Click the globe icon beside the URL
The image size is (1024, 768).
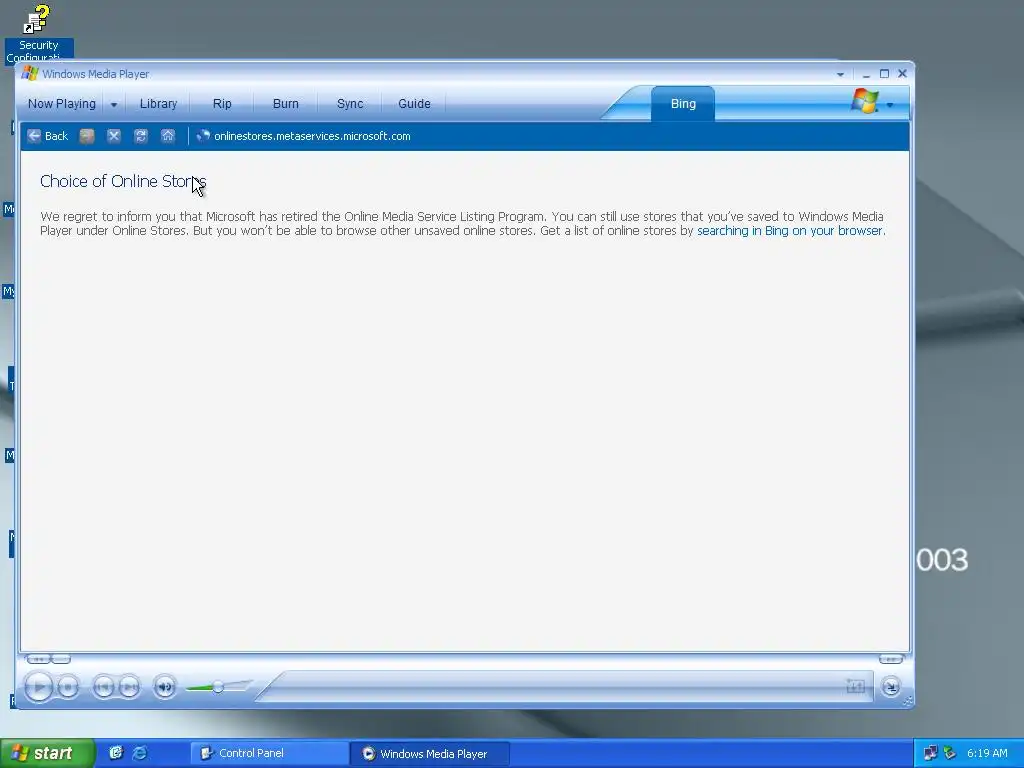pos(203,136)
